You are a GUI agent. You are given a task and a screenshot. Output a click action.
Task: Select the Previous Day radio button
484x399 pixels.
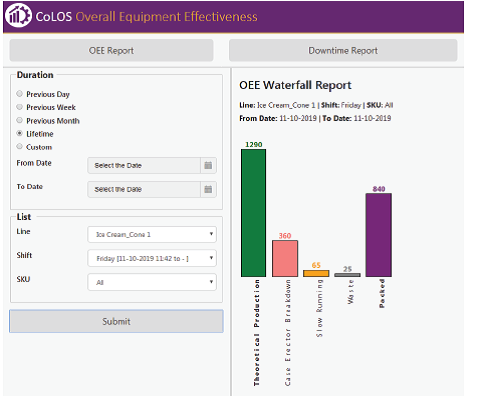click(20, 94)
